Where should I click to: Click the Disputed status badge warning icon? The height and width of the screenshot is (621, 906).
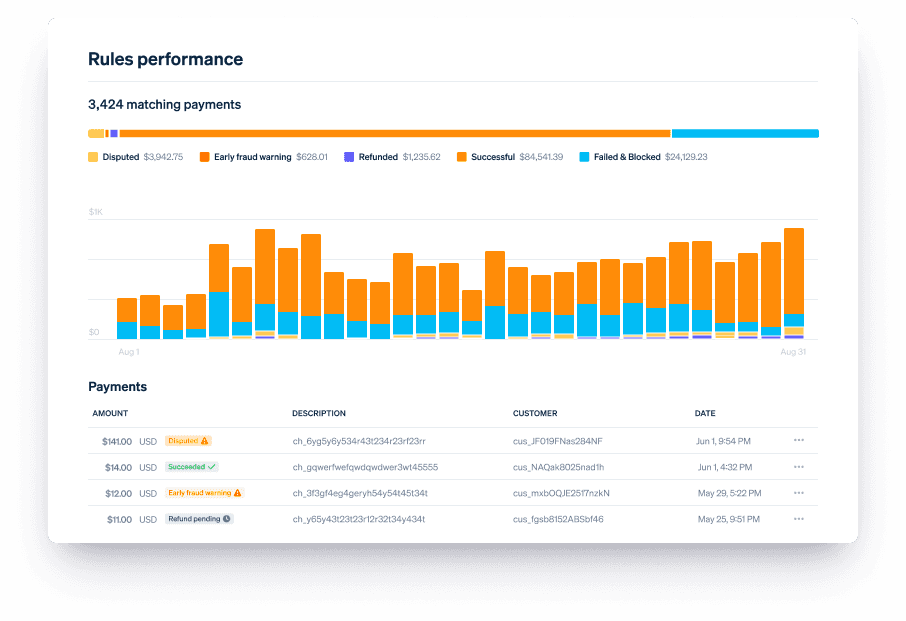pos(205,441)
